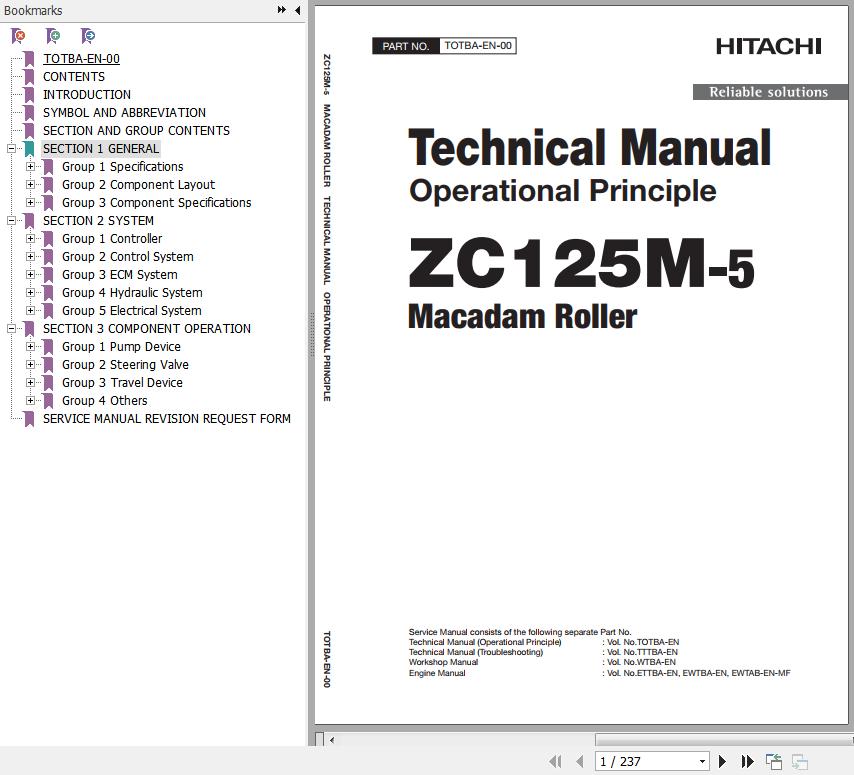This screenshot has height=775, width=854.
Task: Click the Bookmarks panel title
Action: pos(33,10)
